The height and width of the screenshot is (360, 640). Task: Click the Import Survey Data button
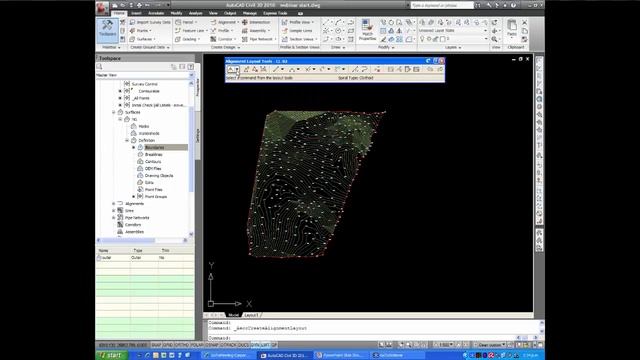(x=150, y=22)
